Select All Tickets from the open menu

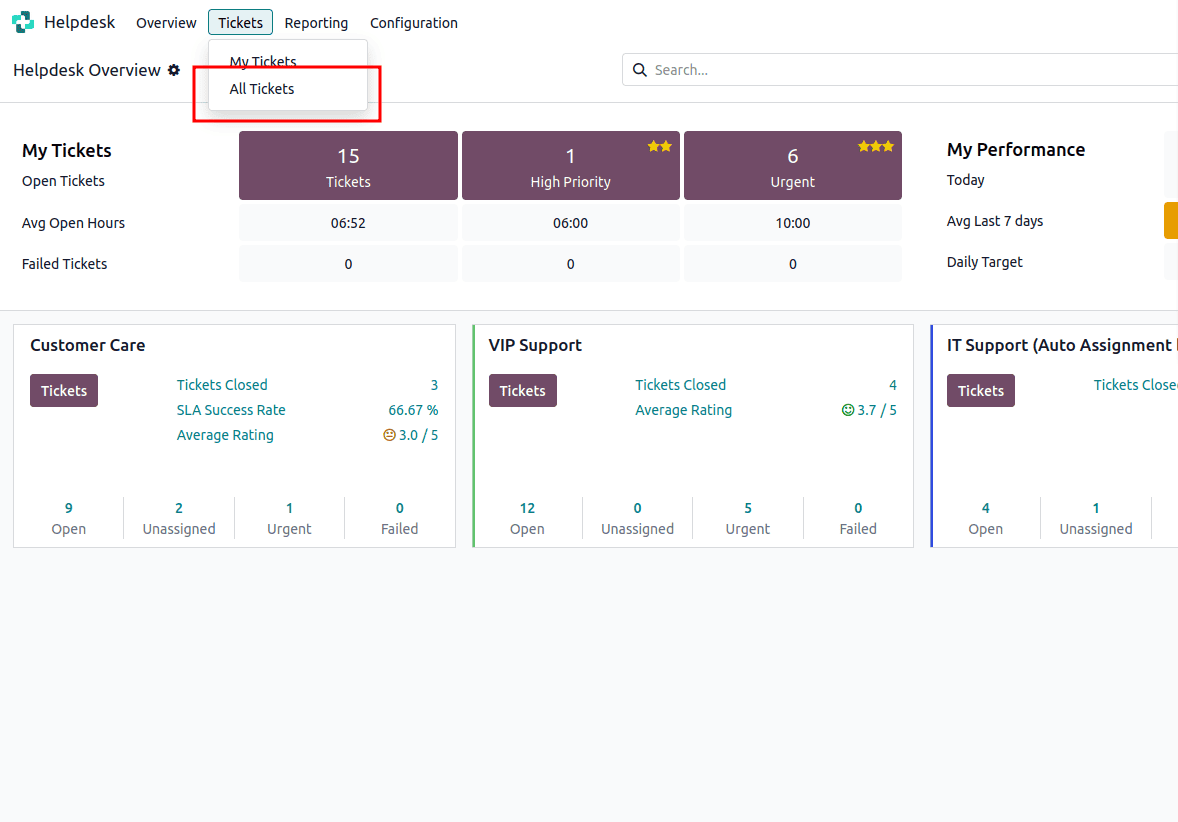pyautogui.click(x=261, y=88)
